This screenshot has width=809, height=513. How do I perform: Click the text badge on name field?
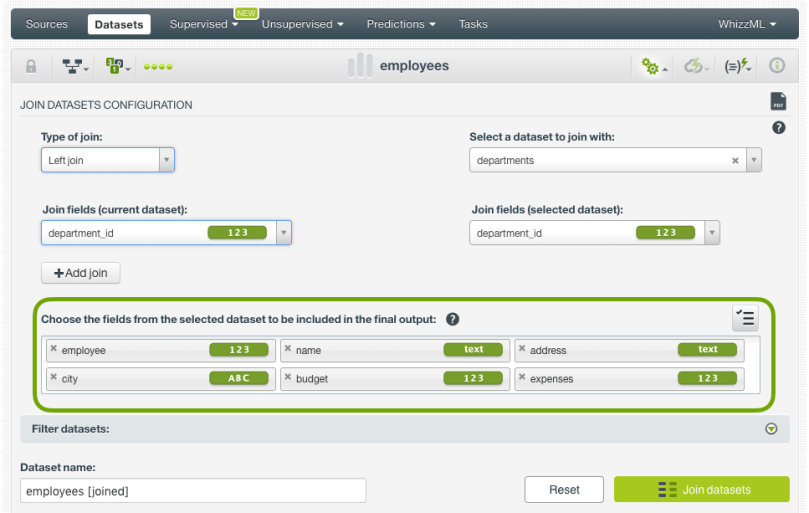(x=473, y=349)
